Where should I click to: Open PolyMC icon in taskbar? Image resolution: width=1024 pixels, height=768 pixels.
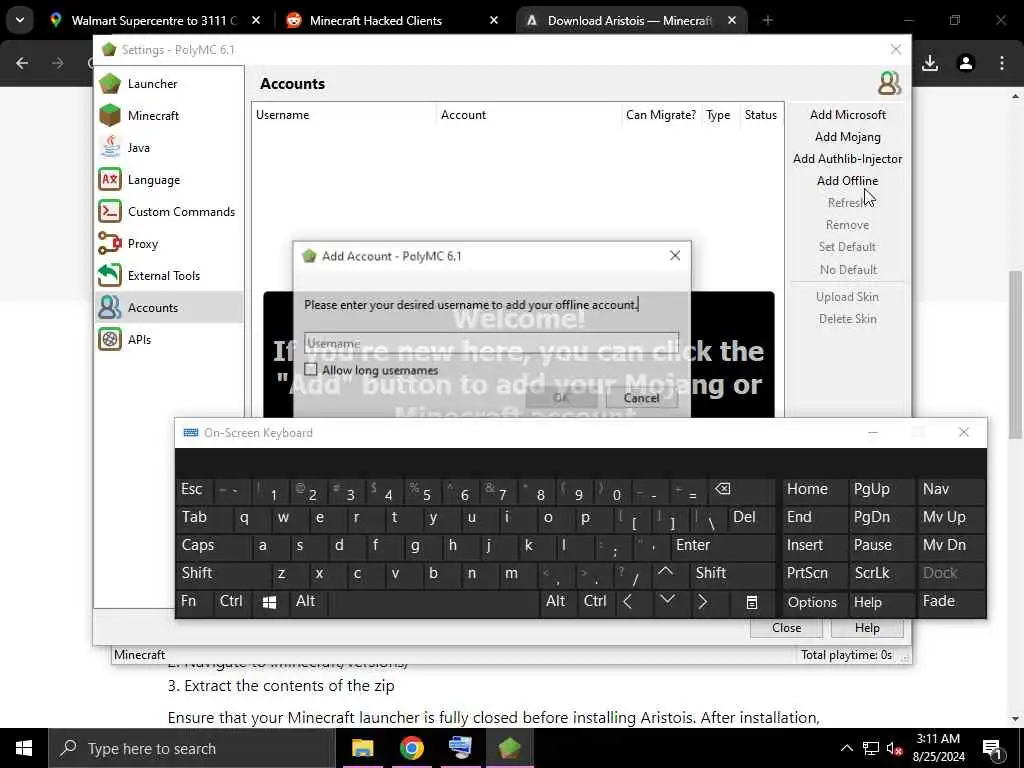(x=509, y=748)
